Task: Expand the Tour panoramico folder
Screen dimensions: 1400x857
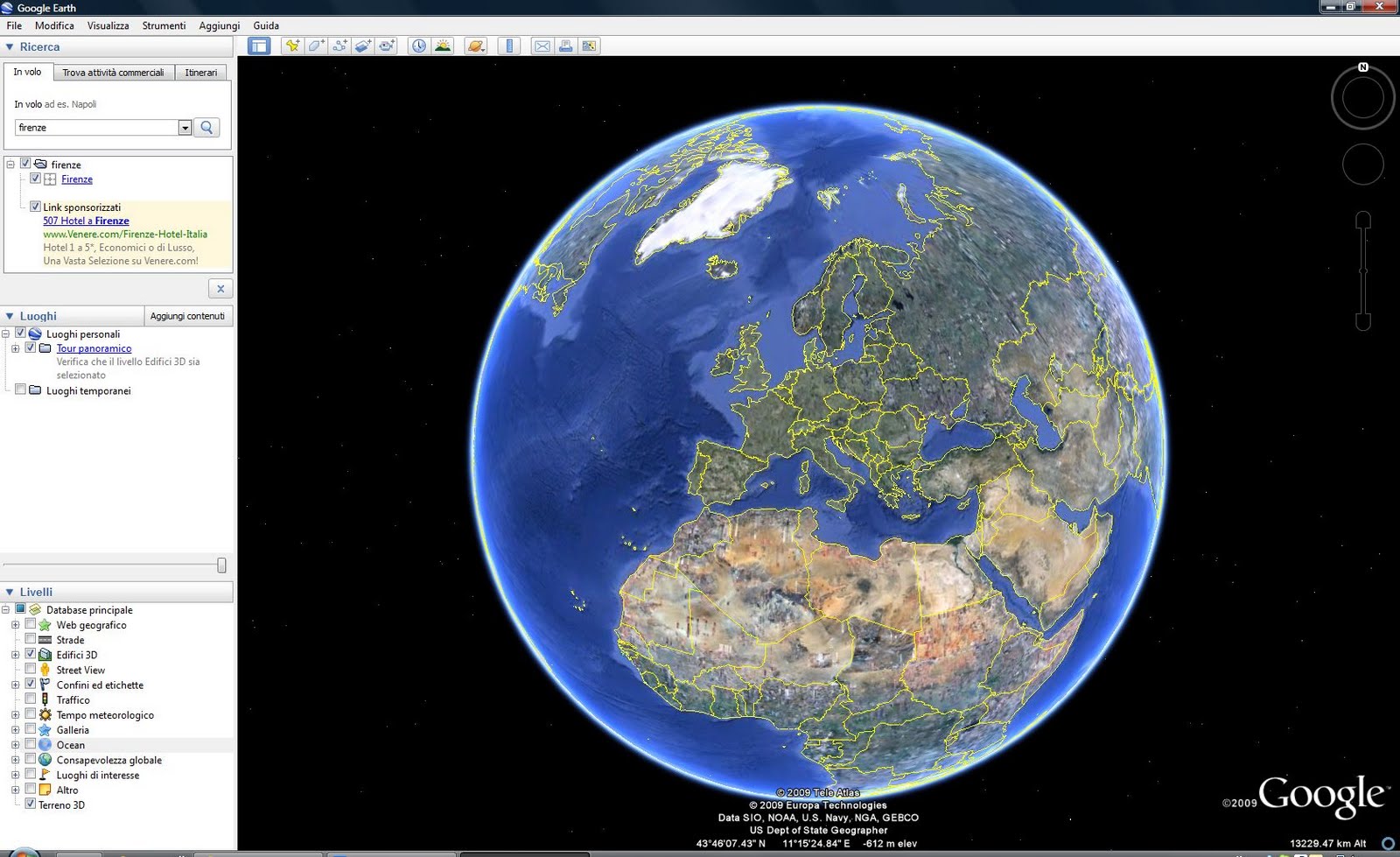Action: click(15, 348)
